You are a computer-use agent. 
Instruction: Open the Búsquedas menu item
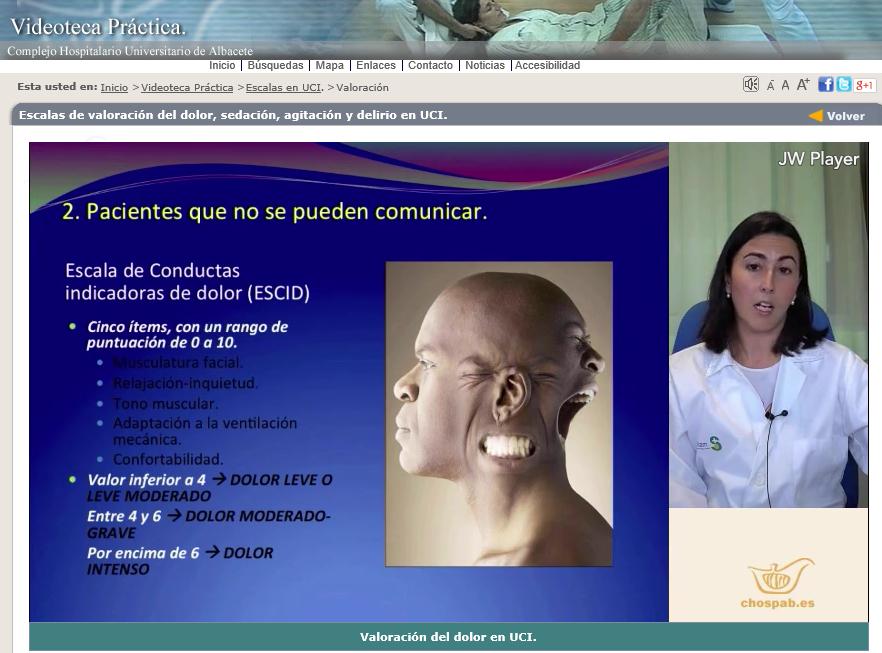tap(275, 66)
